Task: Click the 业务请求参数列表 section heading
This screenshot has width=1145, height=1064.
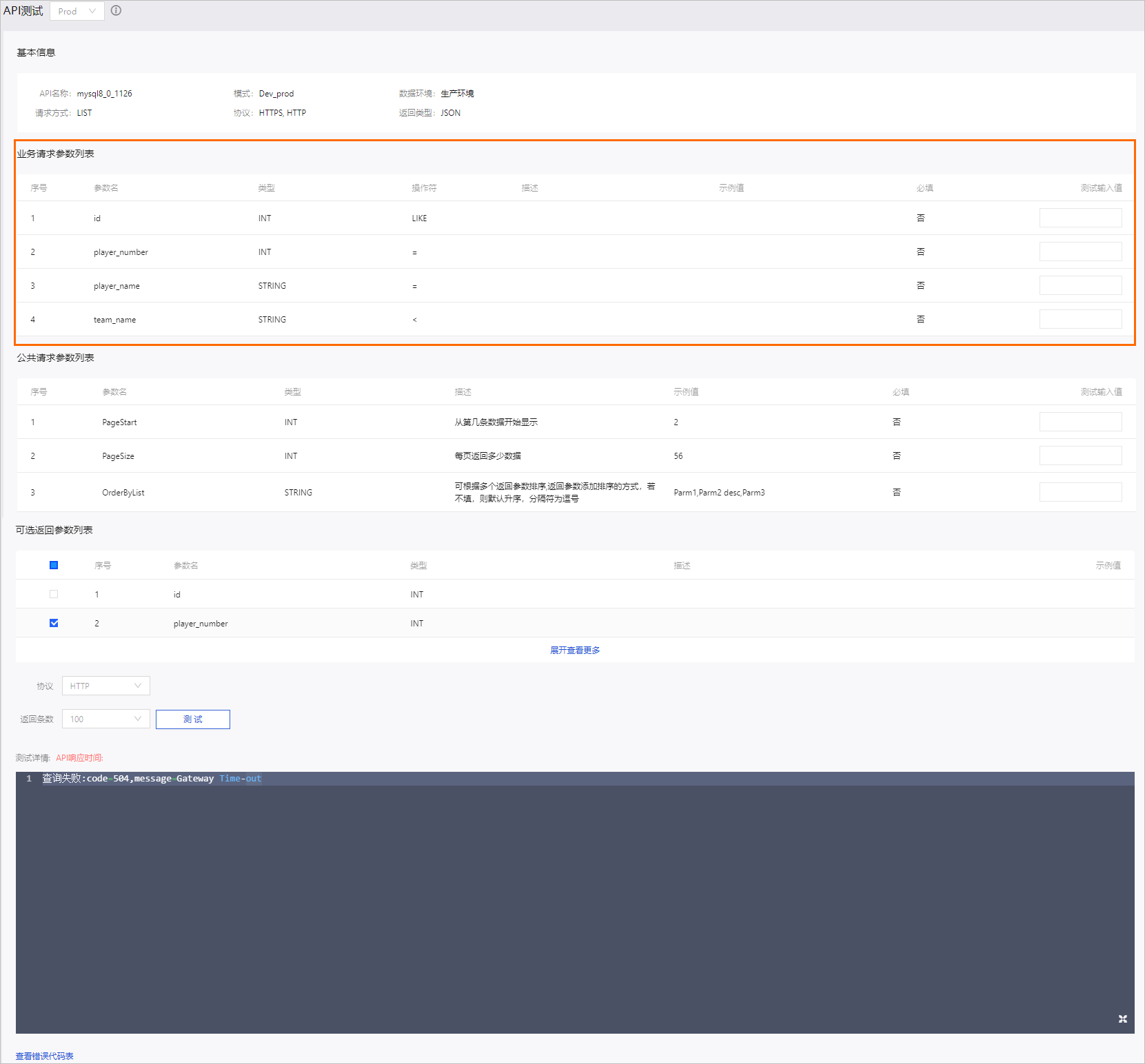Action: tap(55, 154)
